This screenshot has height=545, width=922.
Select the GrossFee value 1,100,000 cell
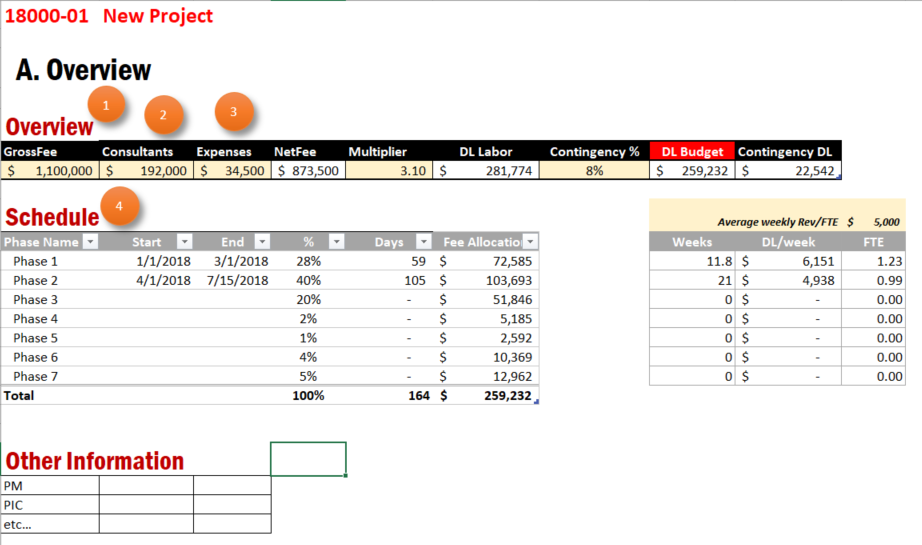click(50, 170)
